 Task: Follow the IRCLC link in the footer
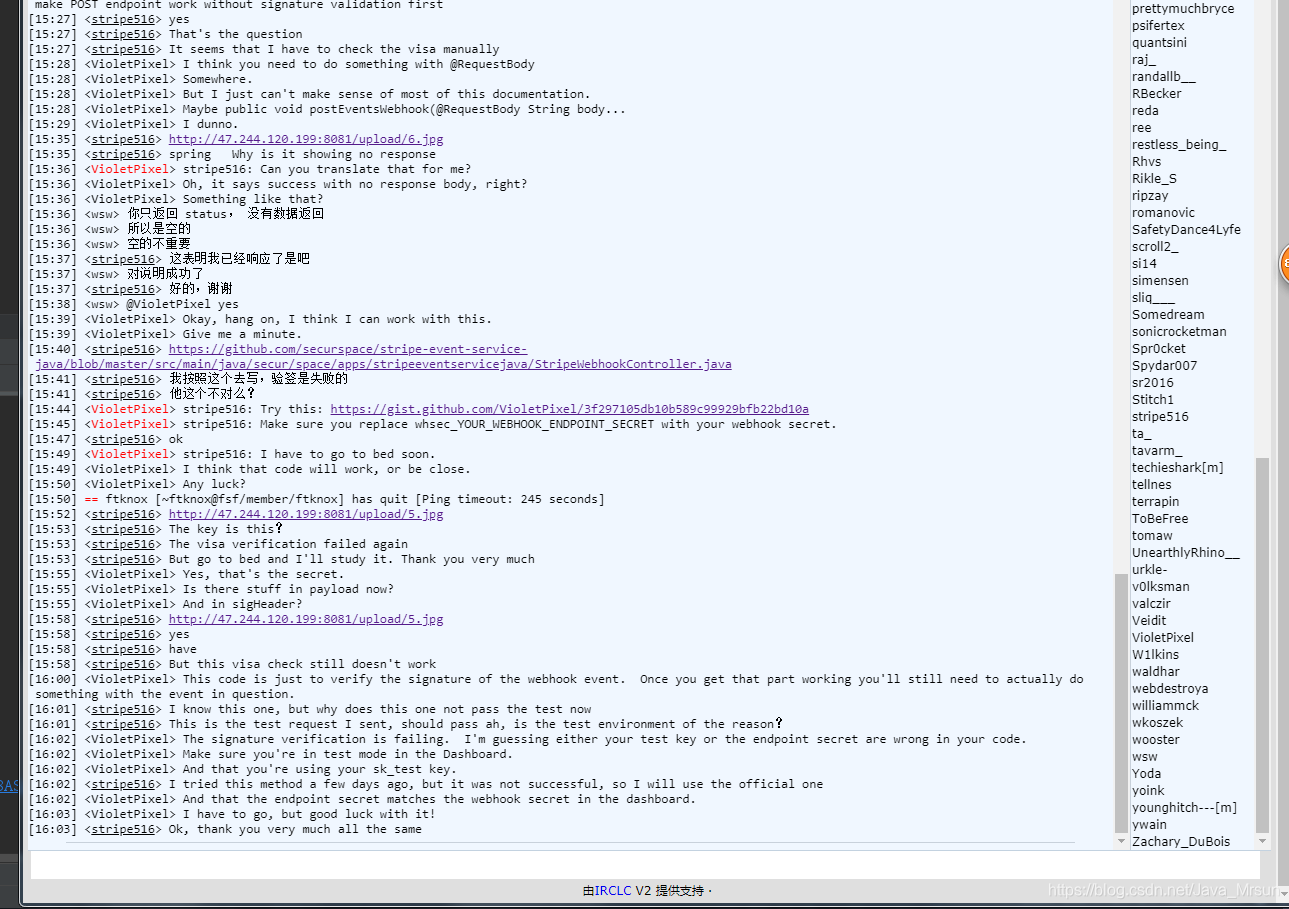pos(613,890)
